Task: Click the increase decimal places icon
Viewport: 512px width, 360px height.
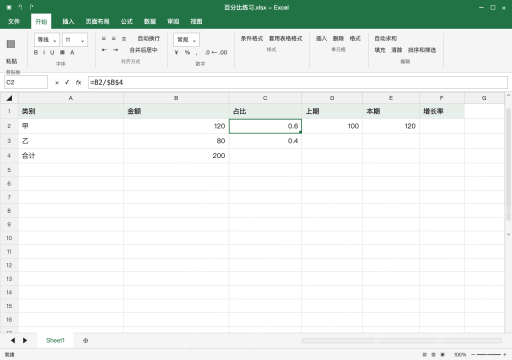Action: [210, 52]
